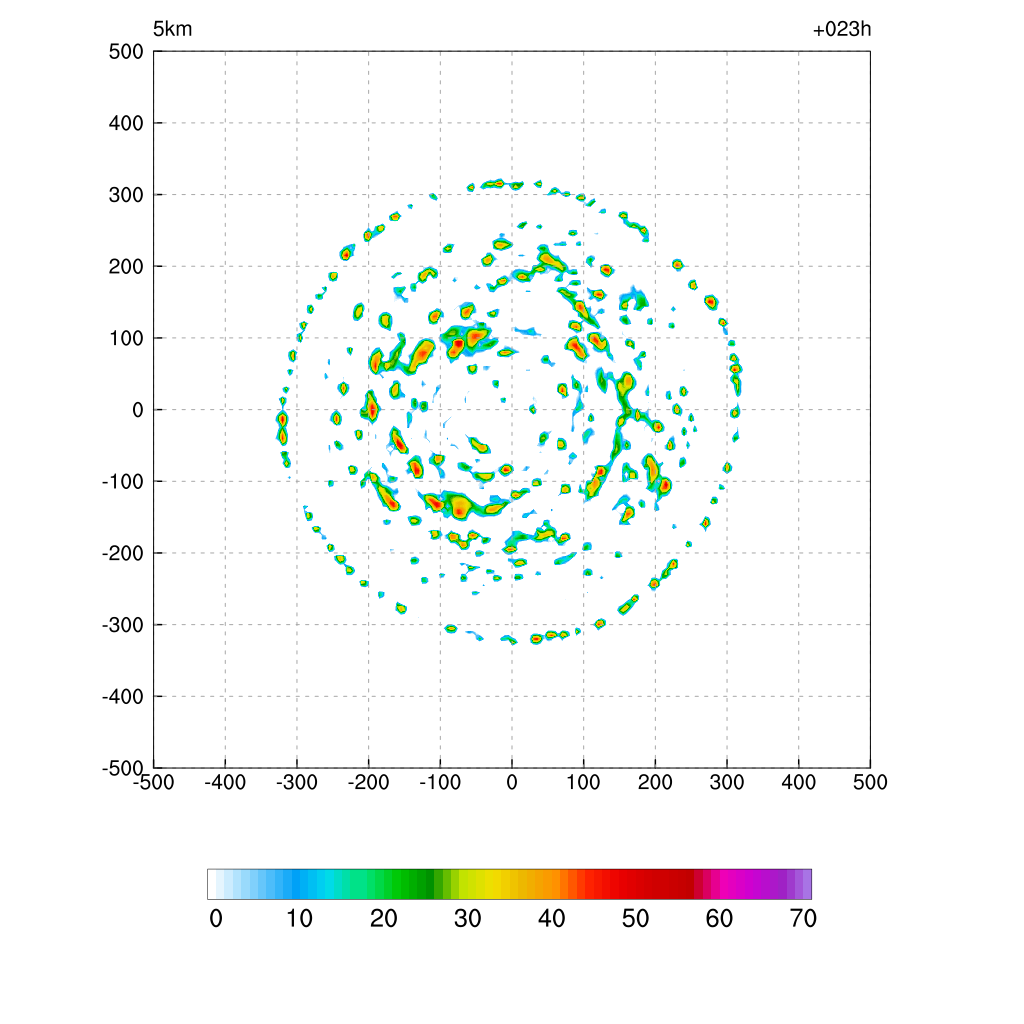Click the y-axis label '400'
The height and width of the screenshot is (1024, 1024).
(126, 123)
